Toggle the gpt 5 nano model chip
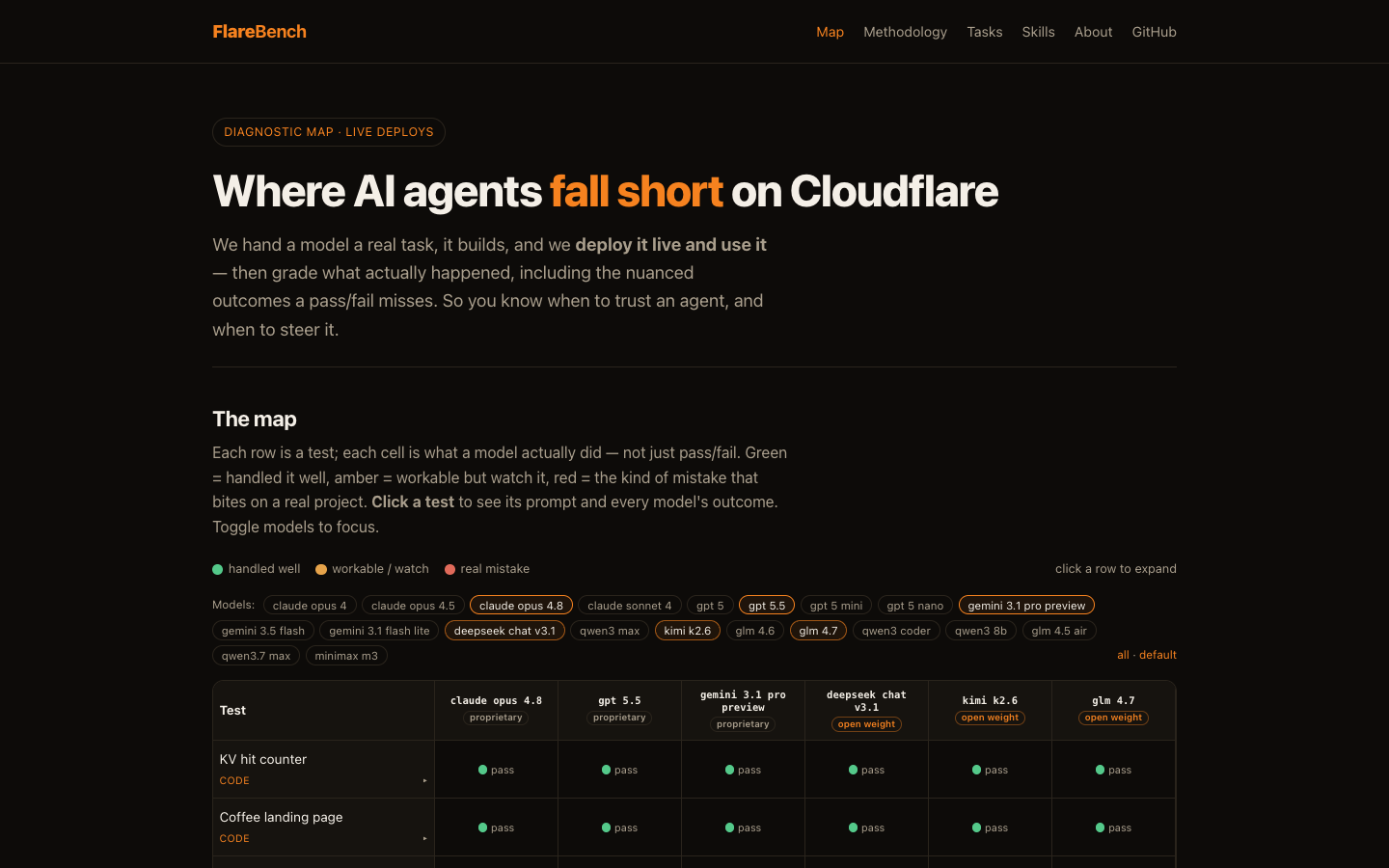1389x868 pixels. [x=915, y=606]
